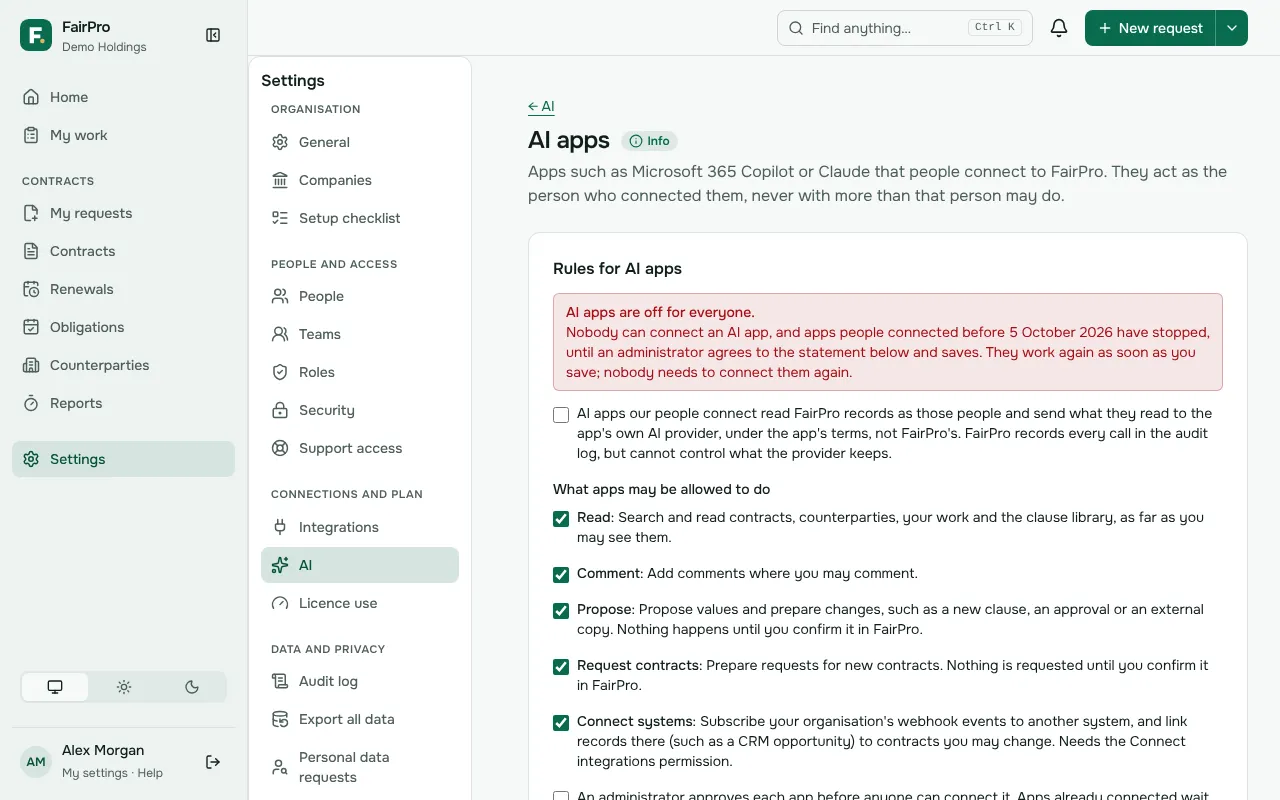Click the My work clipboard icon
1280x800 pixels.
pos(31,135)
